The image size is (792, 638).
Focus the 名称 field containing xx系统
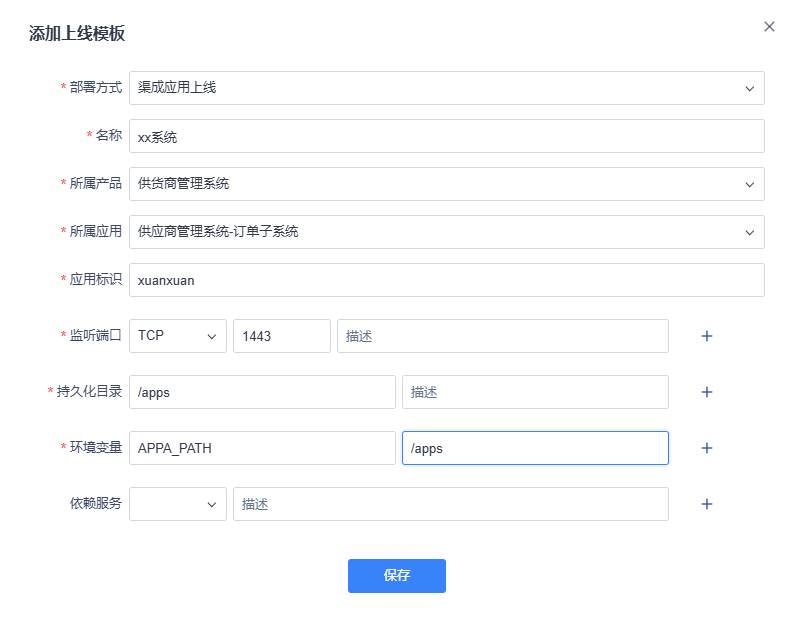pyautogui.click(x=446, y=136)
